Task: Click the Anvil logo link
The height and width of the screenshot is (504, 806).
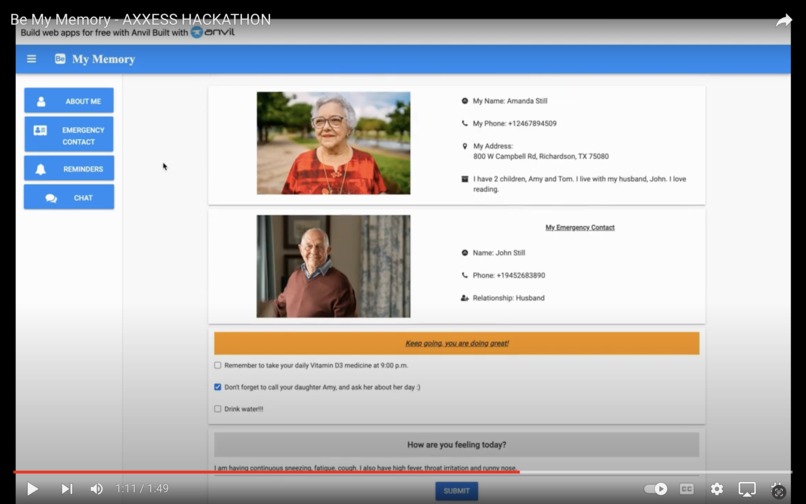Action: [213, 32]
